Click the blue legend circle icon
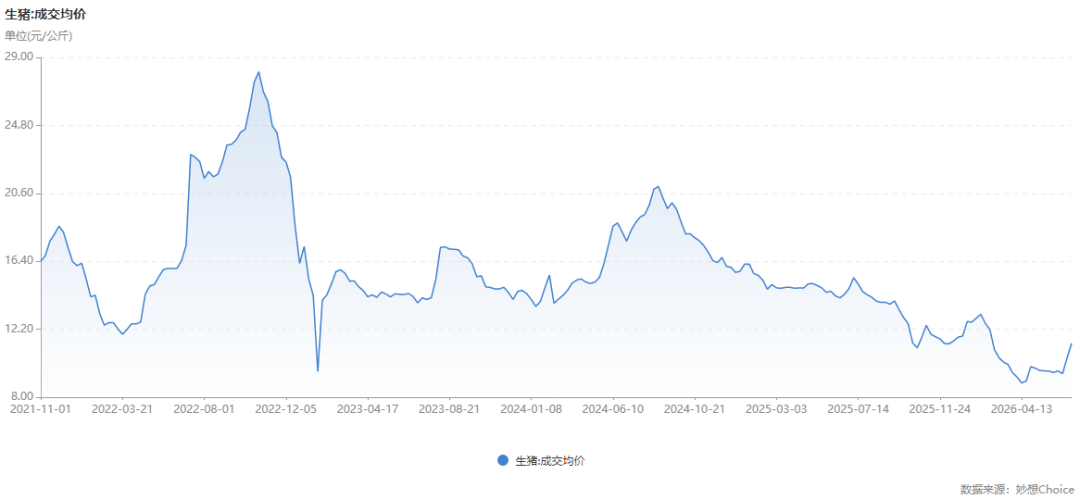Viewport: 1080px width, 500px height. [x=503, y=461]
